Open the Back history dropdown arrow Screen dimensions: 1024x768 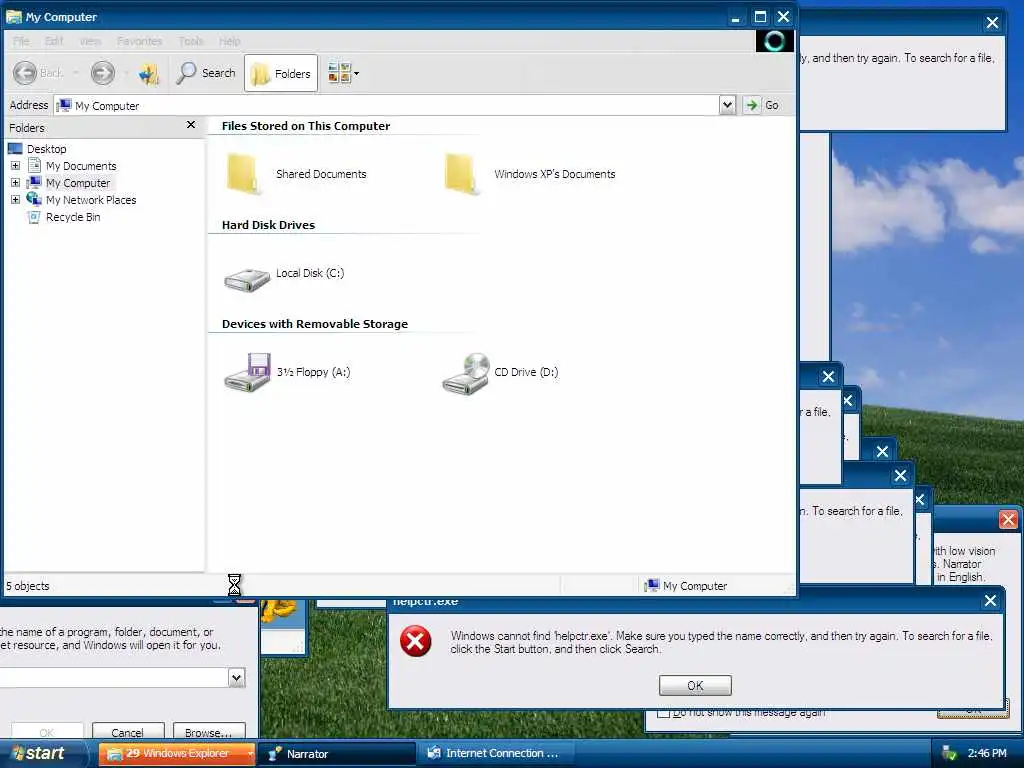(x=76, y=73)
